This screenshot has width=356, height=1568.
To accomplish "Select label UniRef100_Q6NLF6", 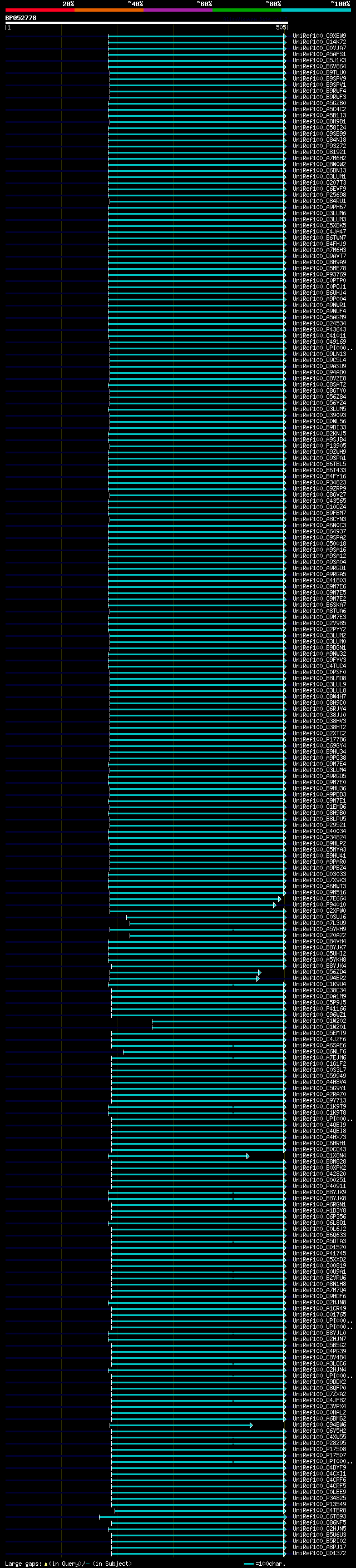I will click(319, 1051).
